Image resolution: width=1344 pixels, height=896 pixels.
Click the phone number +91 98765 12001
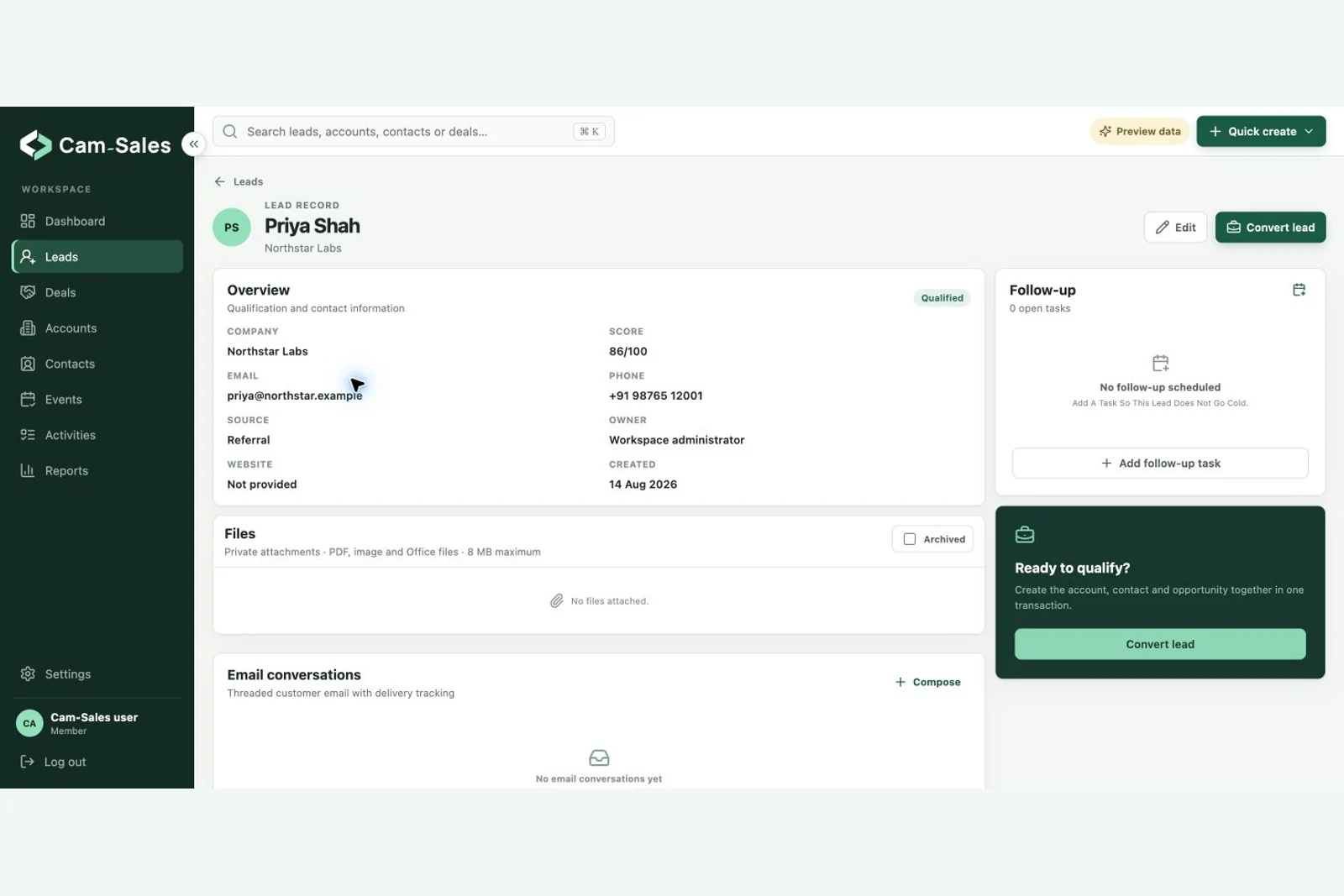click(656, 396)
